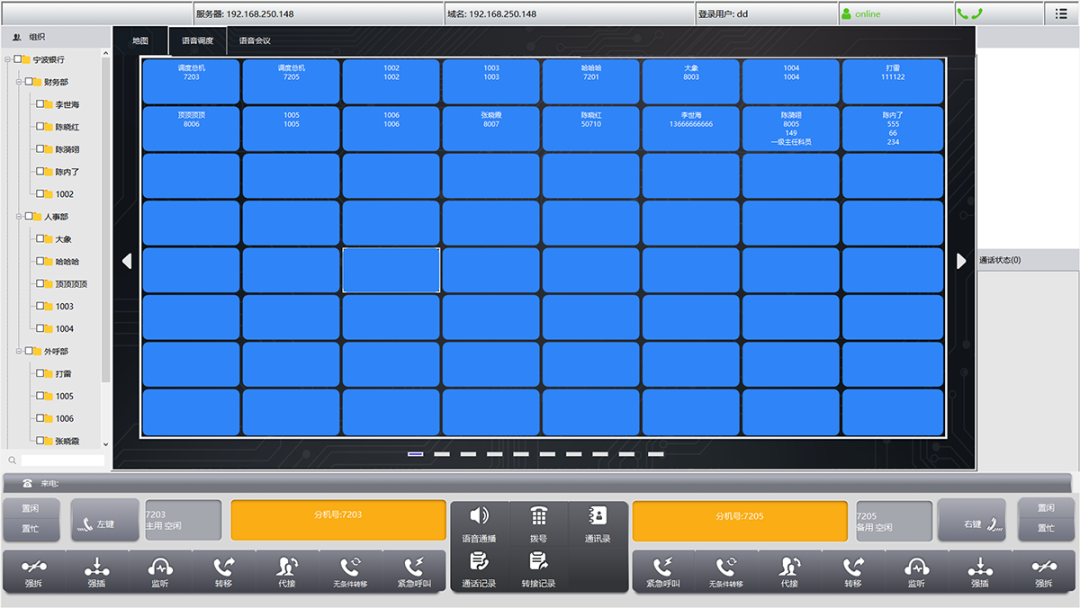This screenshot has width=1080, height=608.
Task: Click the 调度总机 7203 extension tile
Action: (190, 81)
